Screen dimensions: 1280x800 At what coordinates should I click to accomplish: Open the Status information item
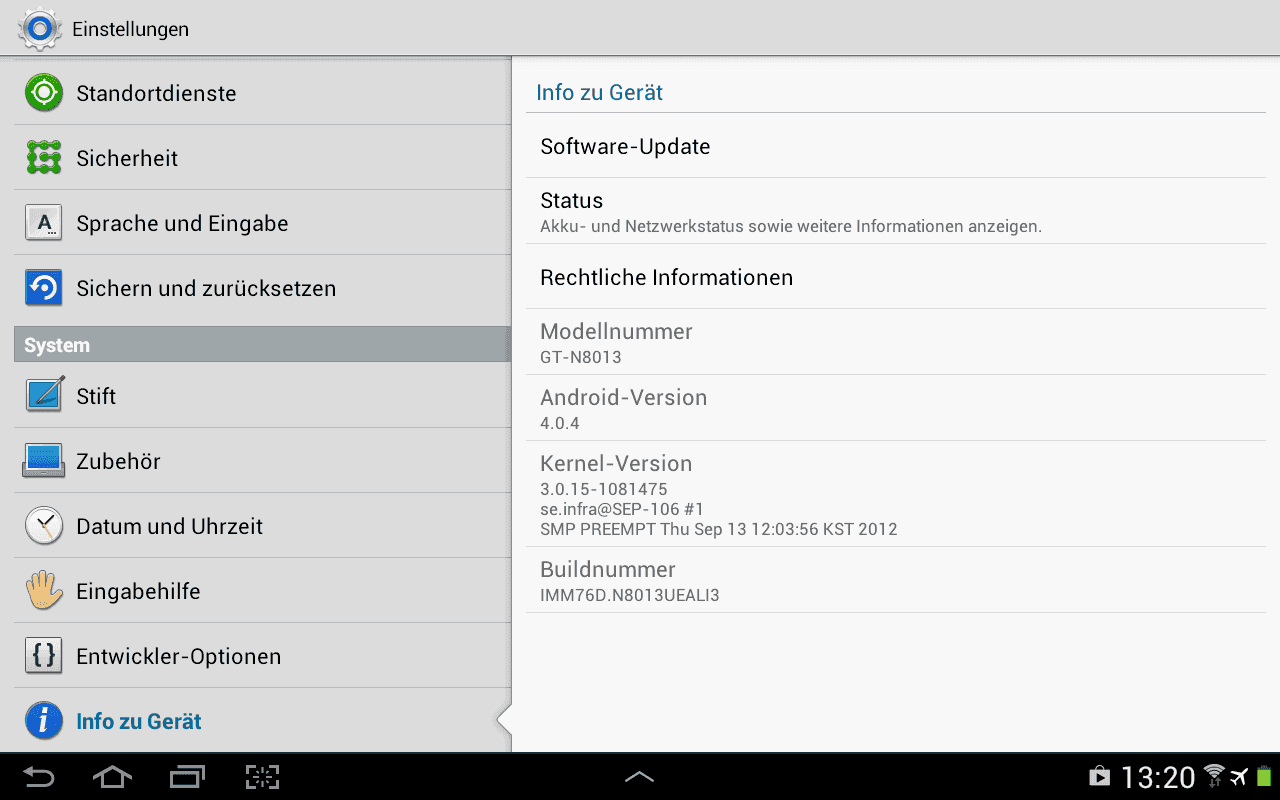point(896,211)
